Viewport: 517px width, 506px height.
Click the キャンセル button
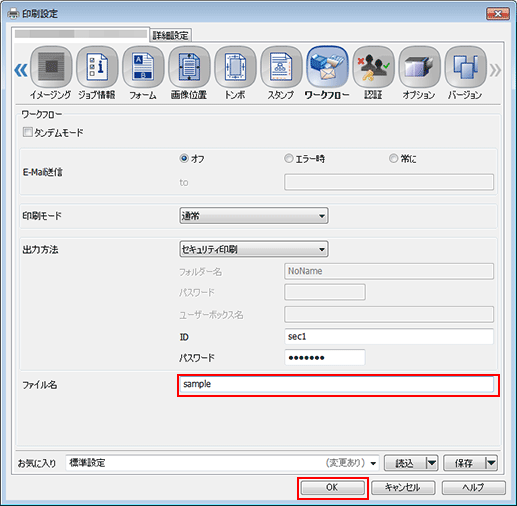coord(403,488)
